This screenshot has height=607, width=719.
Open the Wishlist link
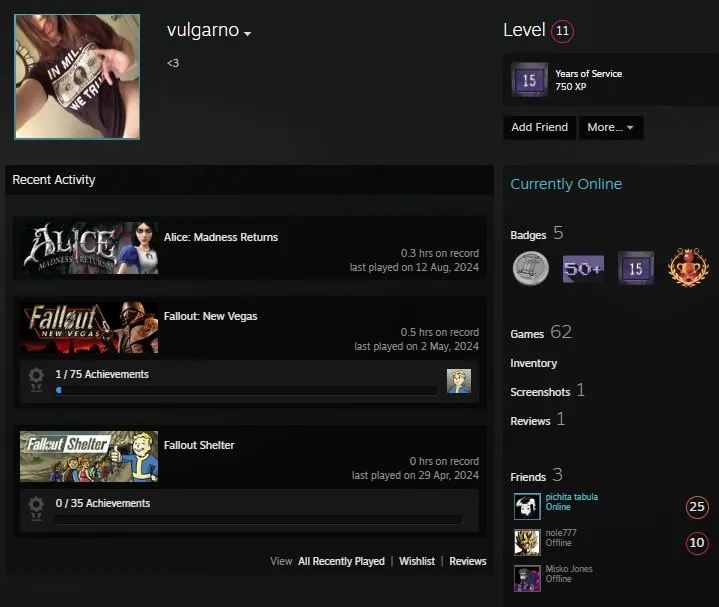click(417, 561)
